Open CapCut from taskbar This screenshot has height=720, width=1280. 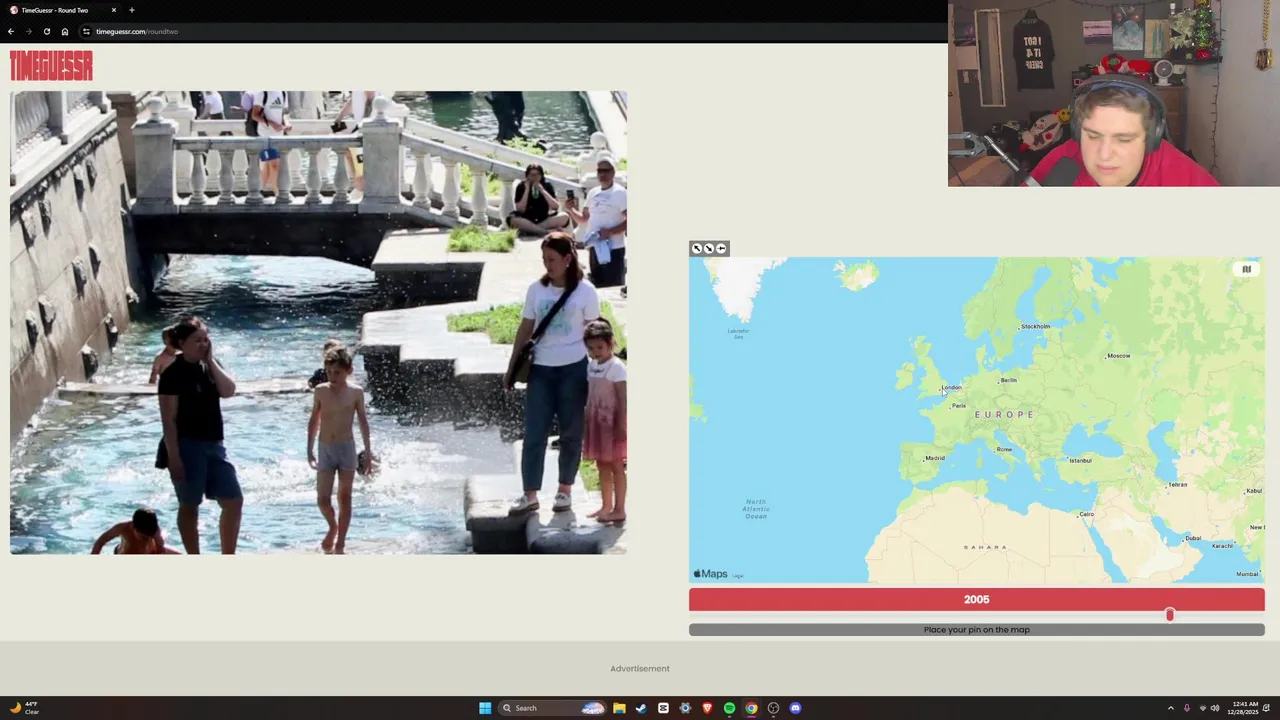click(663, 708)
